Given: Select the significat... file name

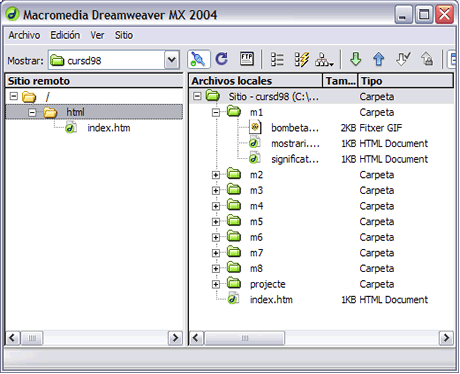Looking at the screenshot, I should click(x=295, y=159).
